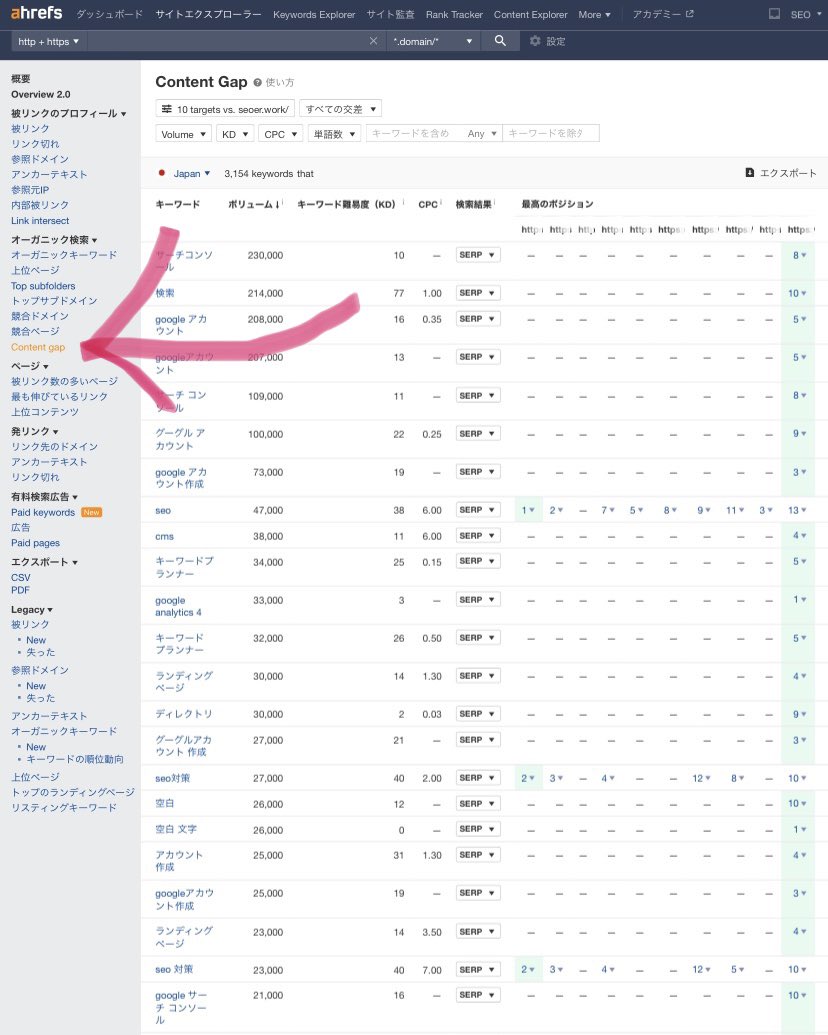Click the targets filter sliders icon

(167, 109)
